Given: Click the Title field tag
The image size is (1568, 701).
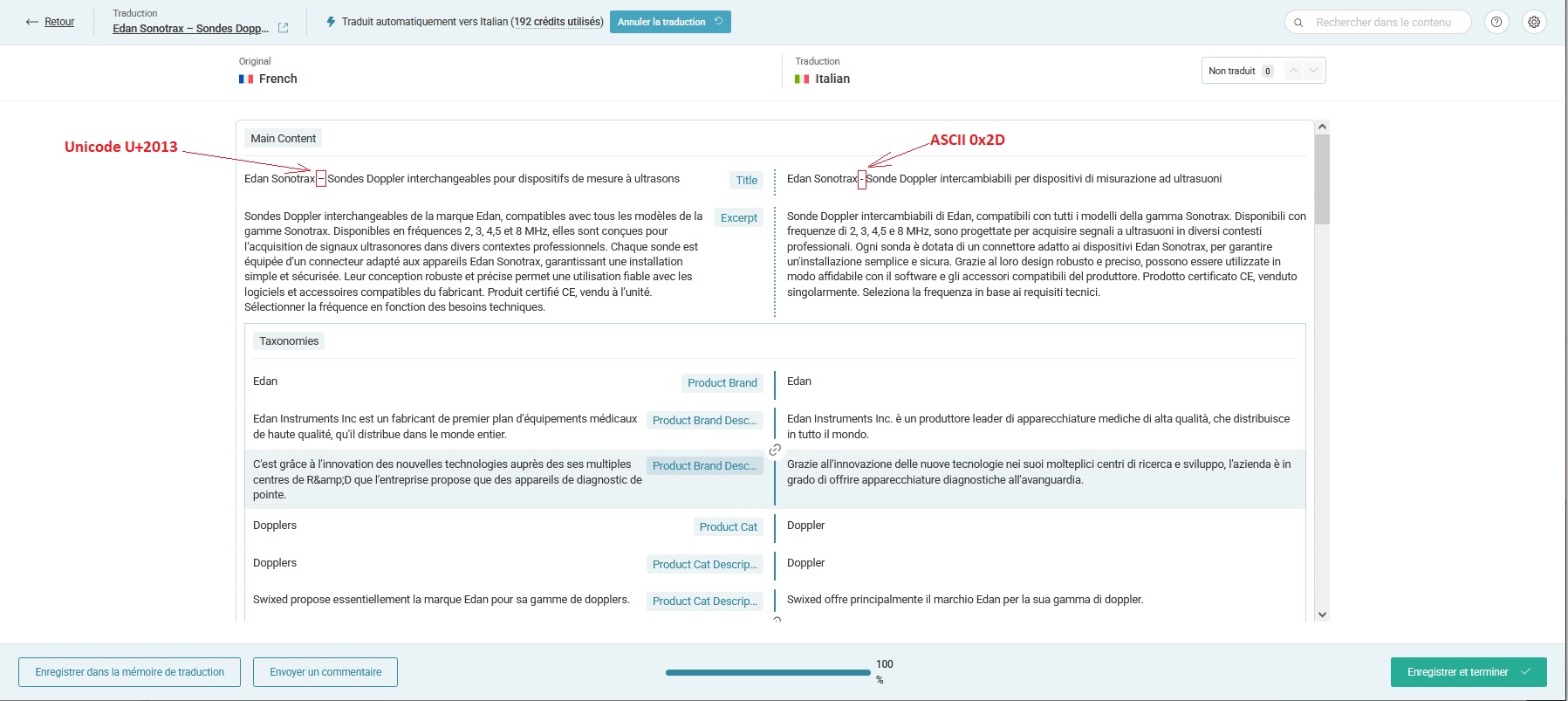Looking at the screenshot, I should coord(746,180).
